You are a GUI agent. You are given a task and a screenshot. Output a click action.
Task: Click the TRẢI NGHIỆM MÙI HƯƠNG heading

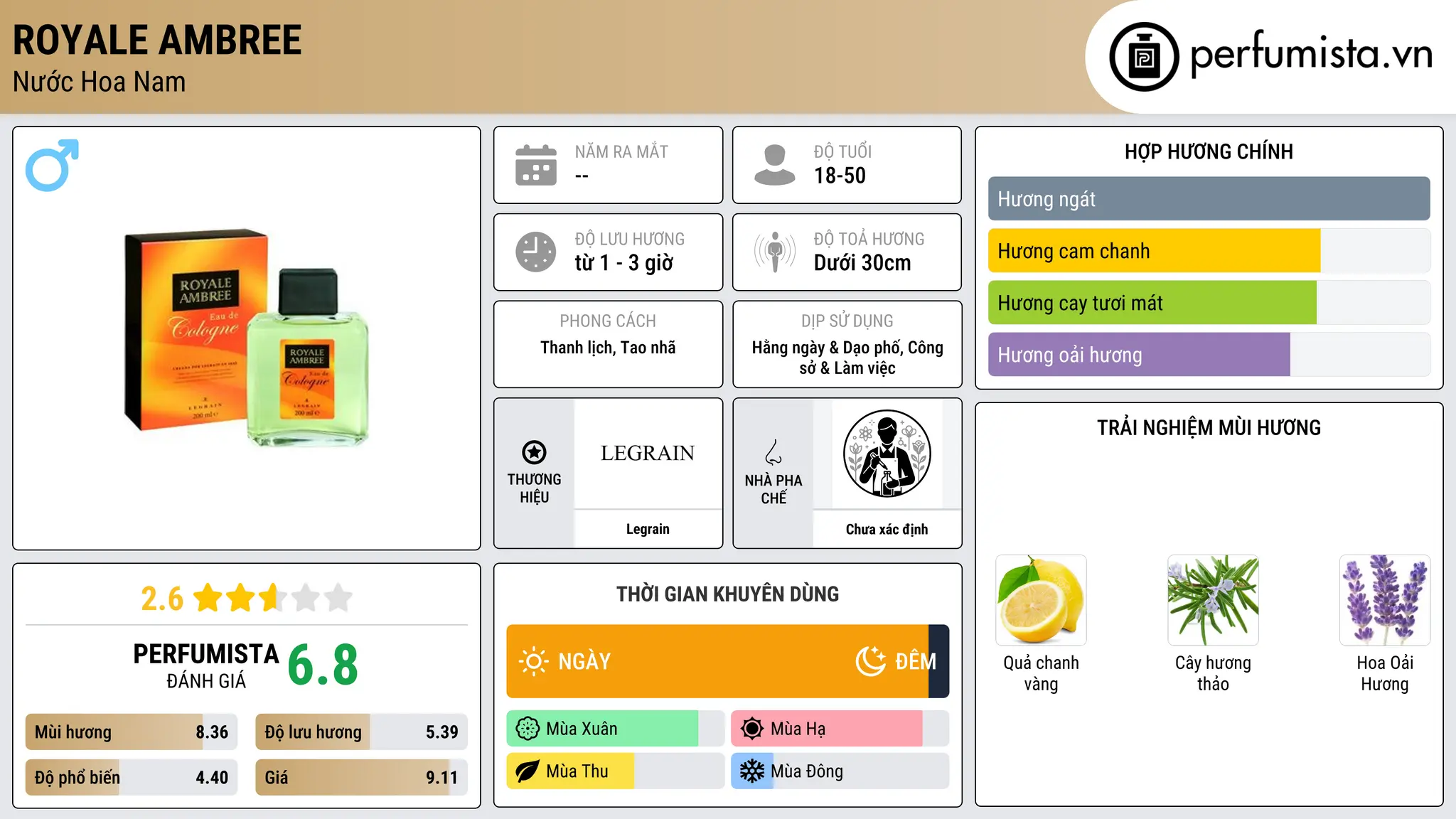tap(1209, 427)
